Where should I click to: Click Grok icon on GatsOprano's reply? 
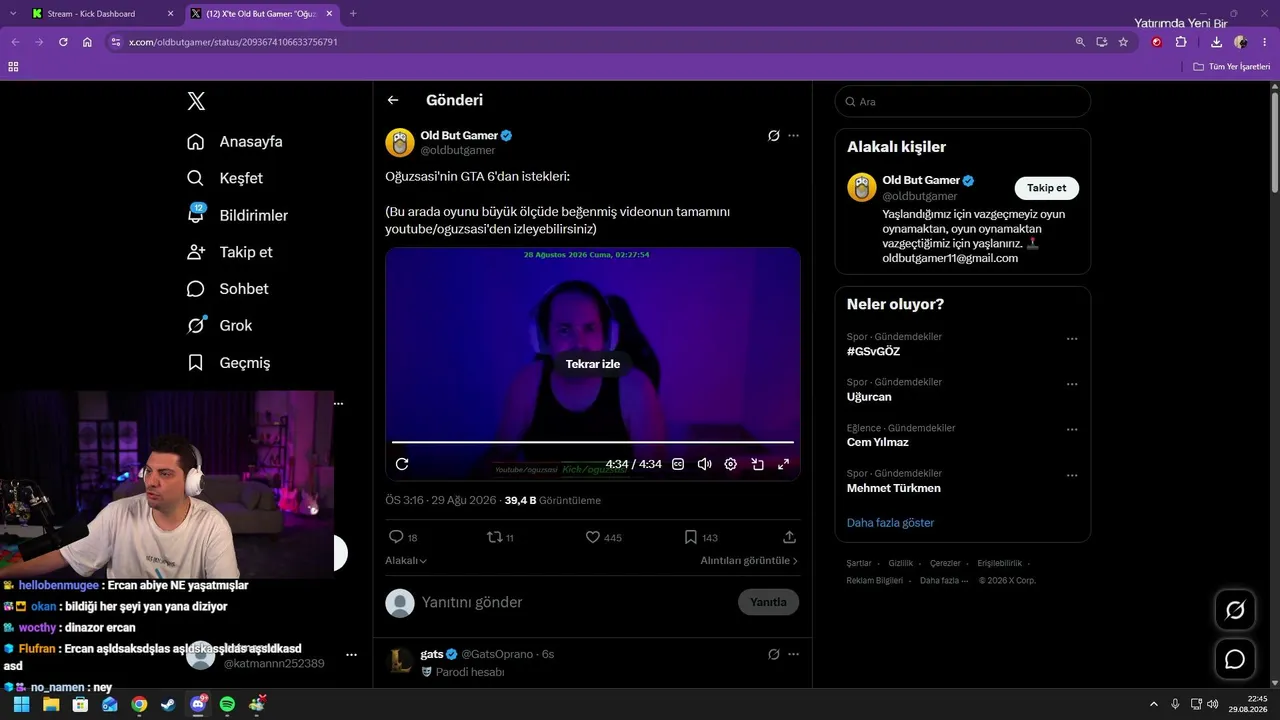click(x=773, y=654)
